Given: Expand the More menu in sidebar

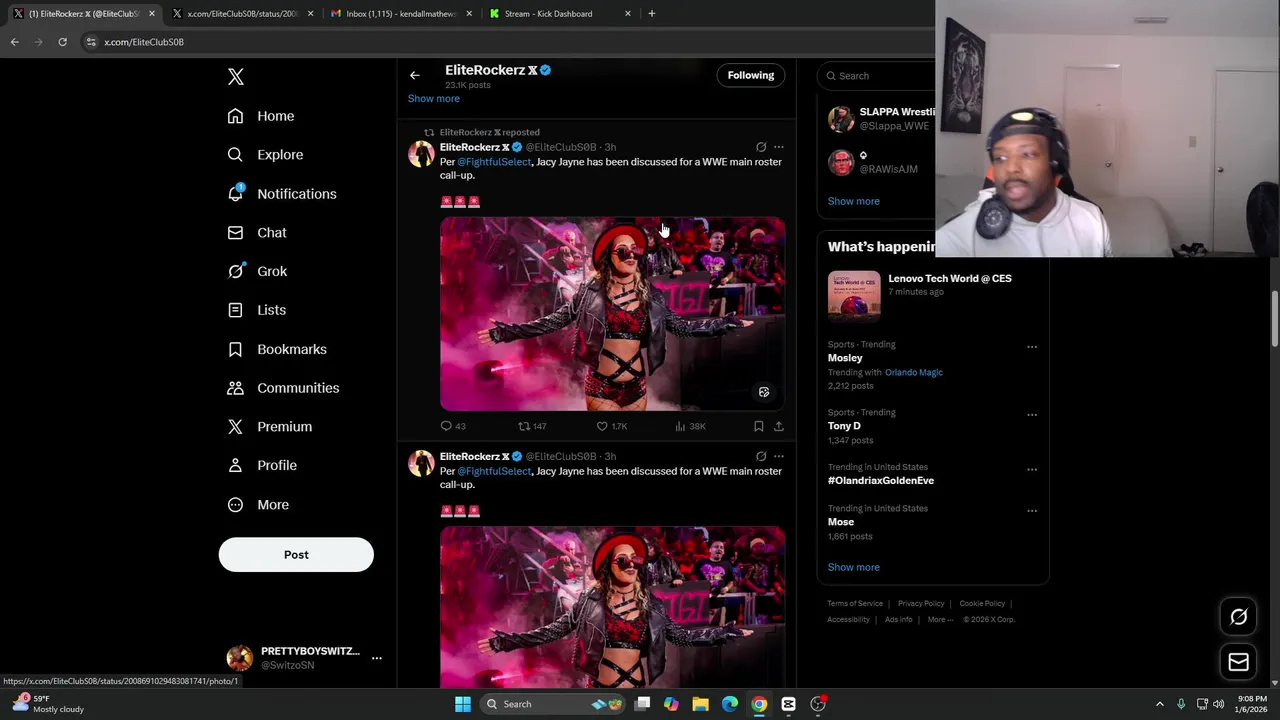Looking at the screenshot, I should 258,505.
